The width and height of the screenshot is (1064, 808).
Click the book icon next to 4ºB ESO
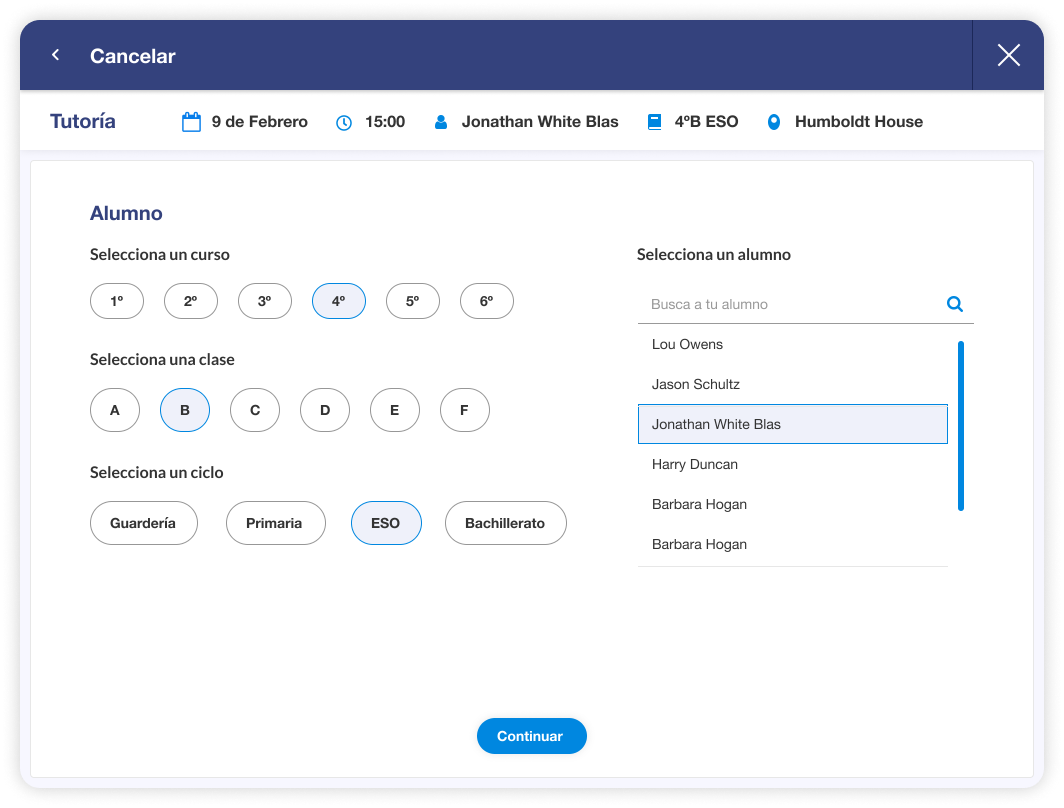654,122
